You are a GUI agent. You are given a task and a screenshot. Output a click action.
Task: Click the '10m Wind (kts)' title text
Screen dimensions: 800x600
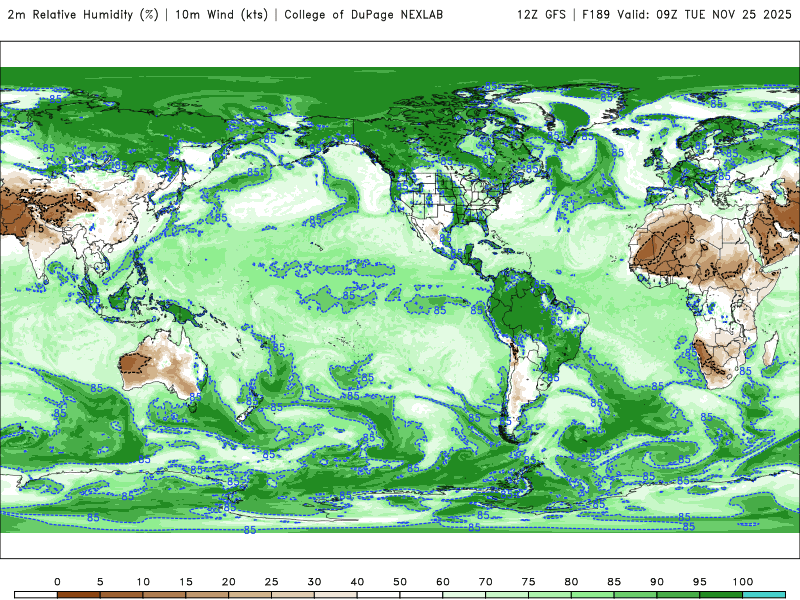221,14
